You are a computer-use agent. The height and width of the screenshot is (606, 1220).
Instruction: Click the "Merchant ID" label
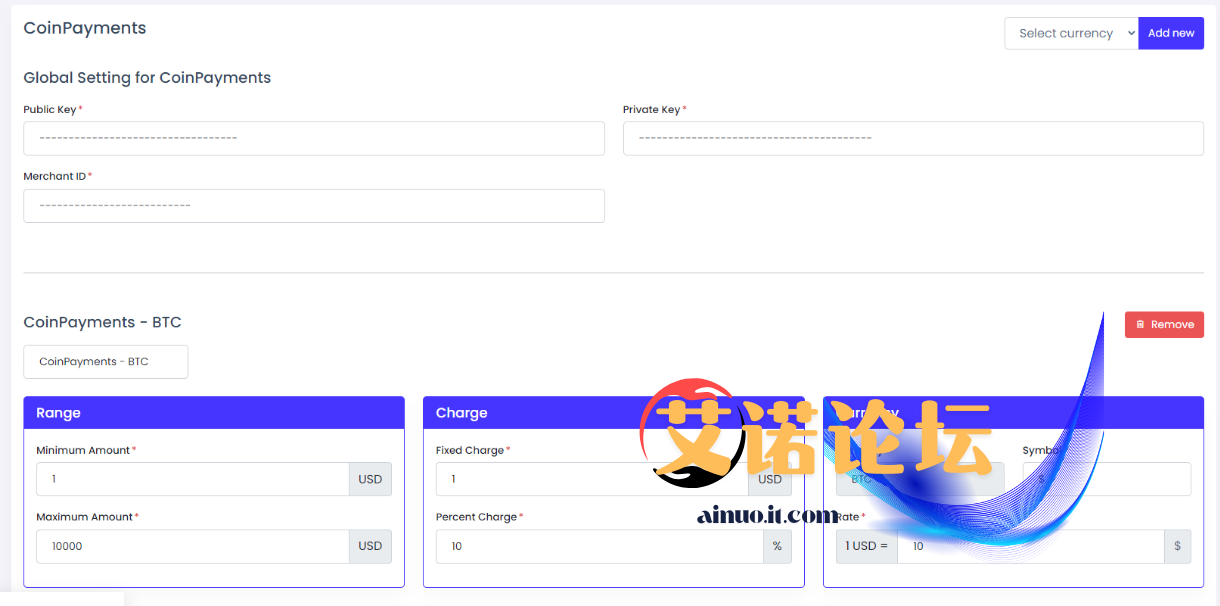55,176
